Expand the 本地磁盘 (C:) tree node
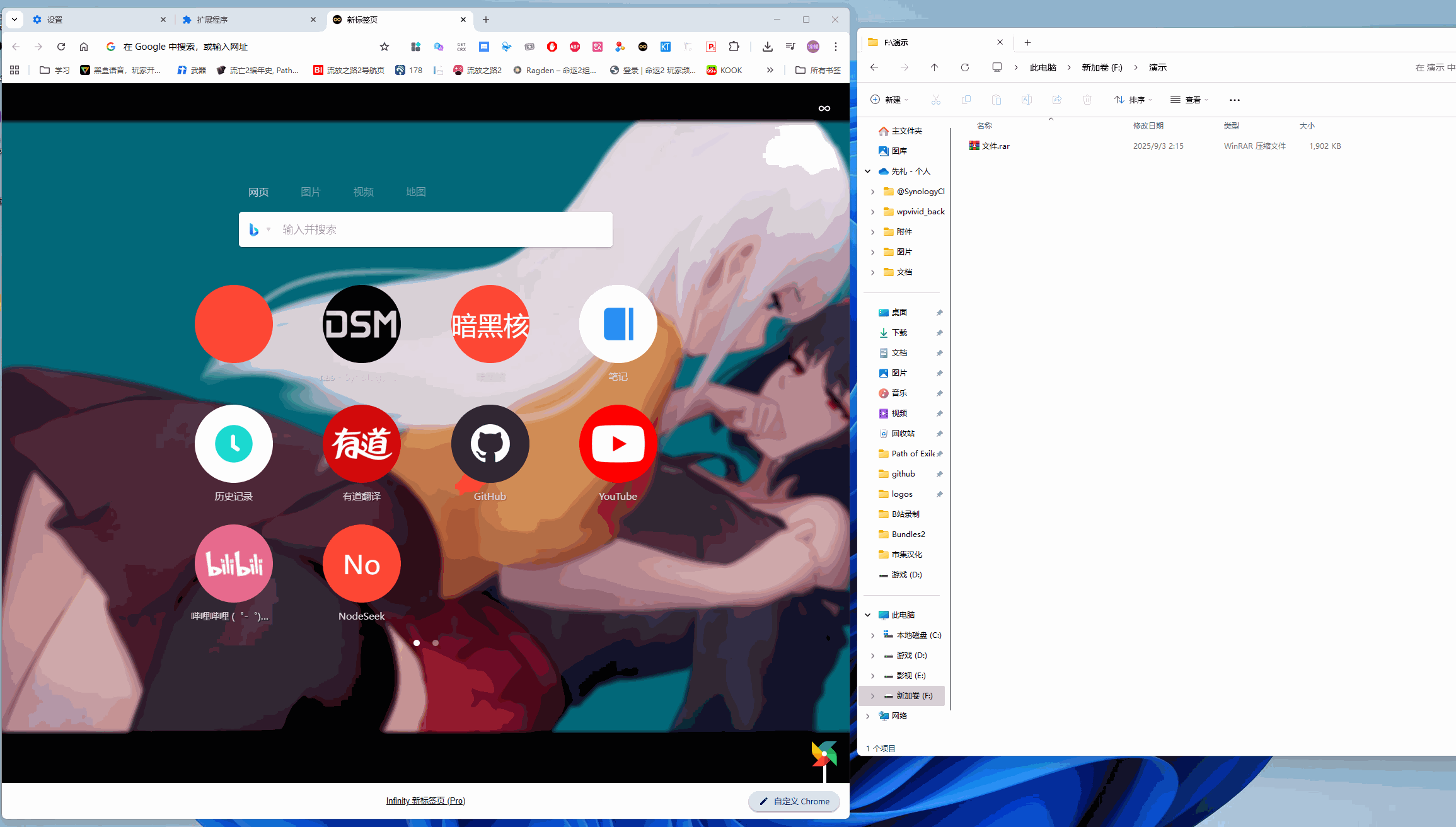Screen dimensions: 1456x827 [873, 635]
